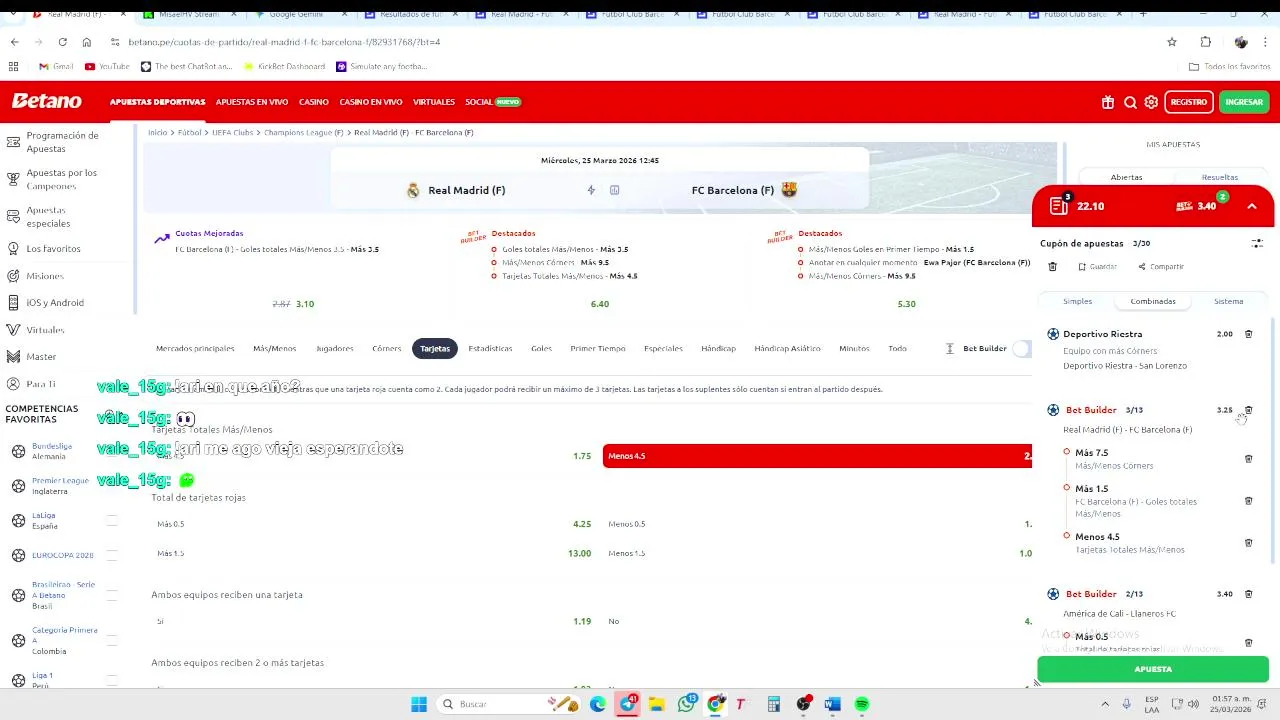This screenshot has height=720, width=1280.
Task: Open the Social NUEVO menu item
Action: [493, 102]
